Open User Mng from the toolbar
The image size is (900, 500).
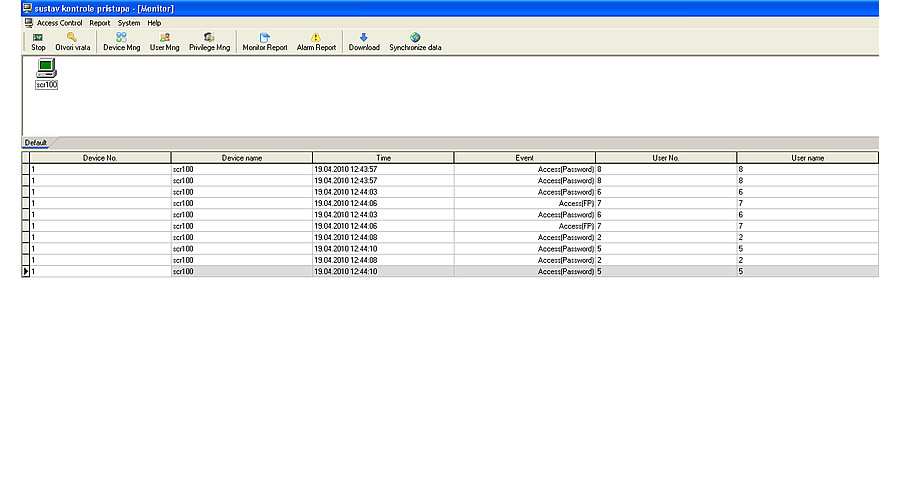[164, 38]
